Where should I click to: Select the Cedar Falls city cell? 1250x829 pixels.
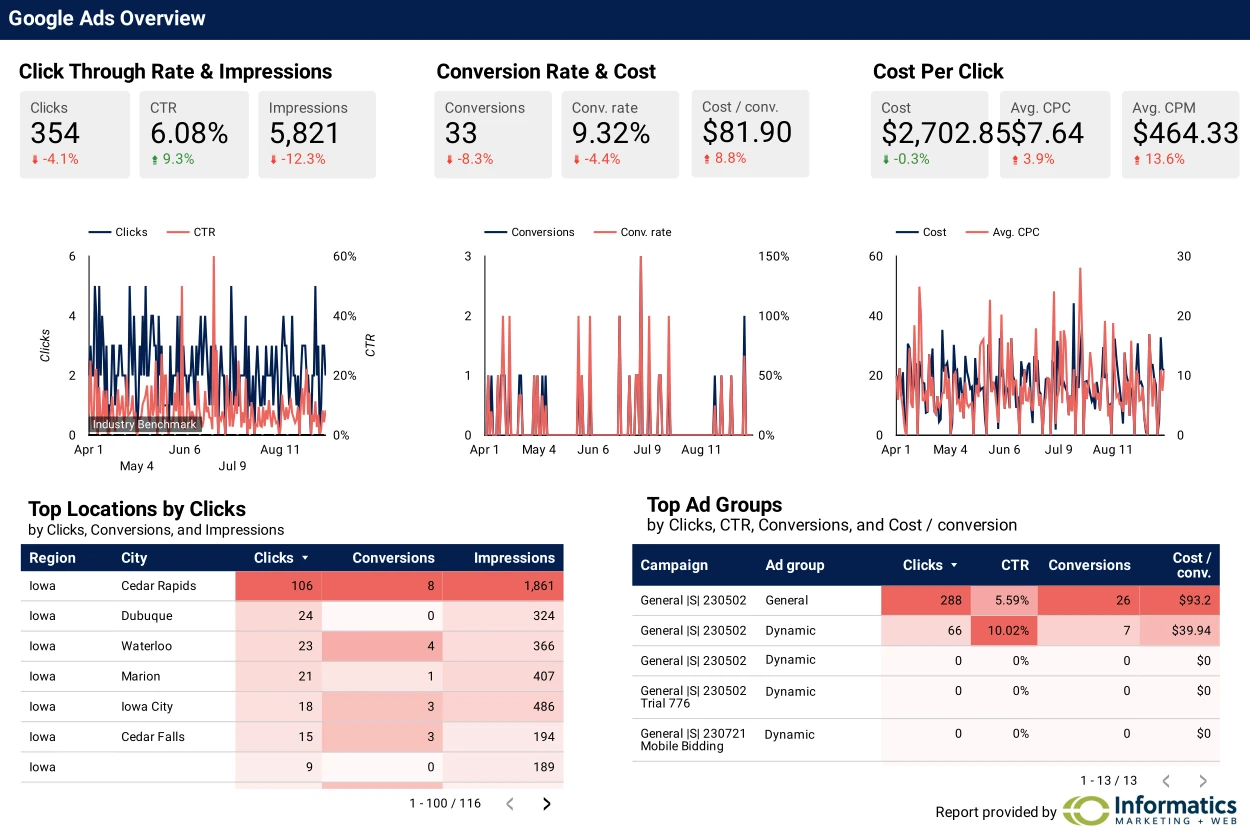tap(153, 736)
